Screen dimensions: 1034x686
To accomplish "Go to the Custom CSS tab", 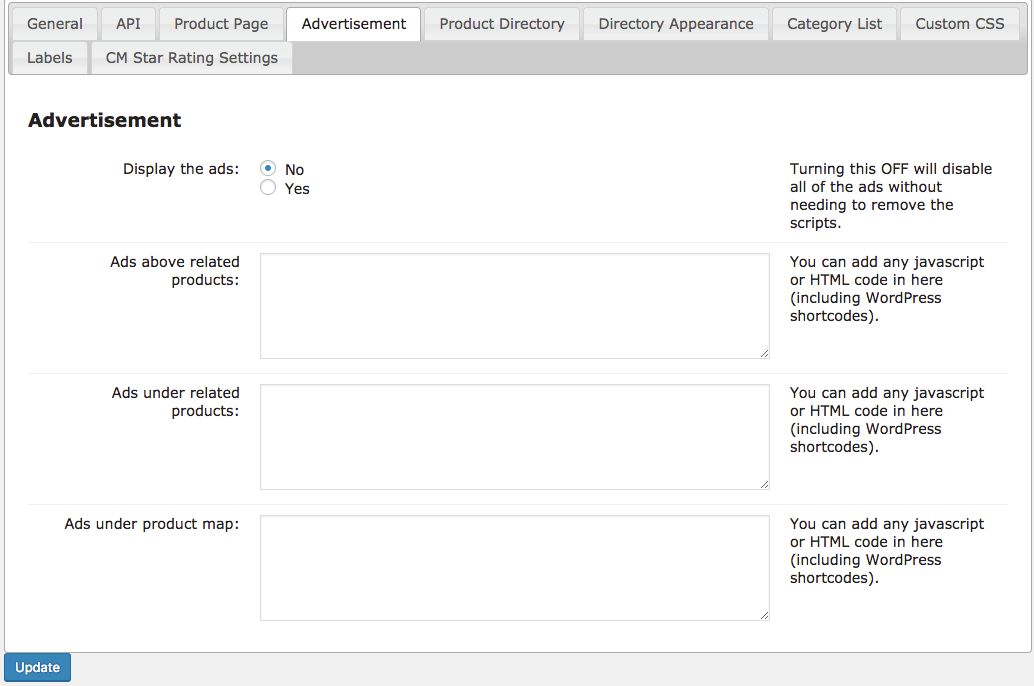I will (959, 24).
